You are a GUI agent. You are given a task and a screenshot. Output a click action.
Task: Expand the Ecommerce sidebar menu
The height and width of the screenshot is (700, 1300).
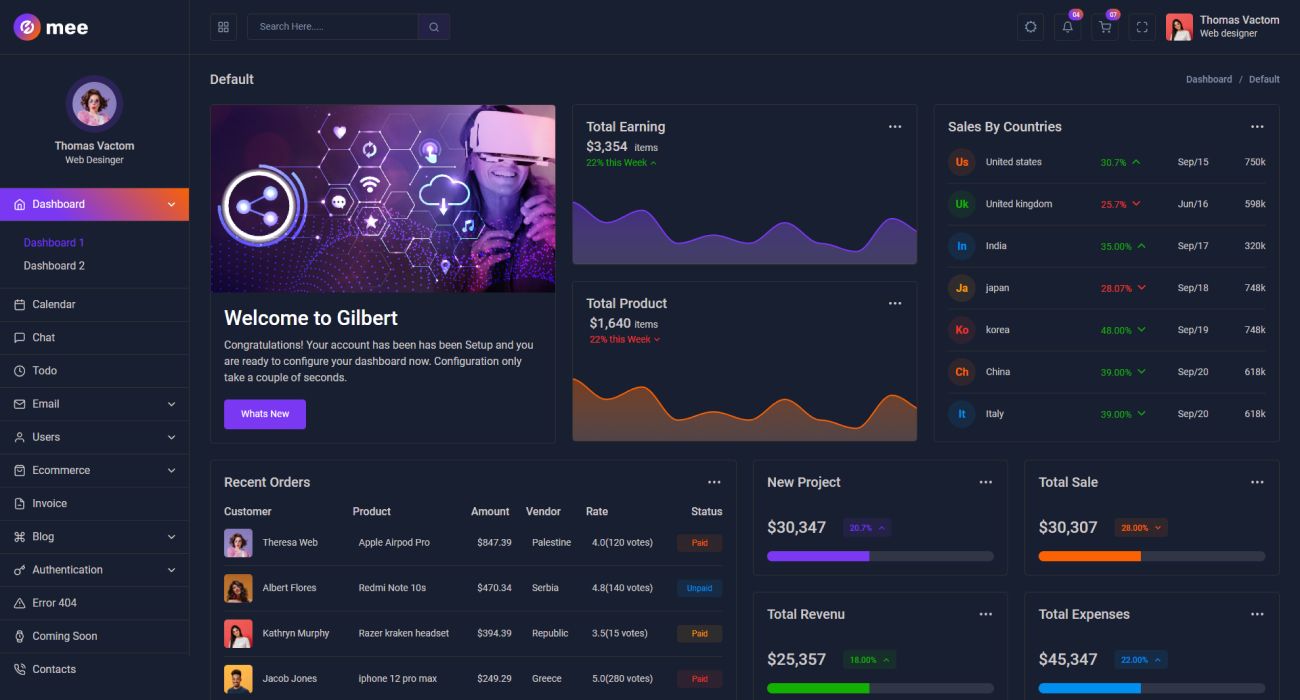tap(94, 470)
